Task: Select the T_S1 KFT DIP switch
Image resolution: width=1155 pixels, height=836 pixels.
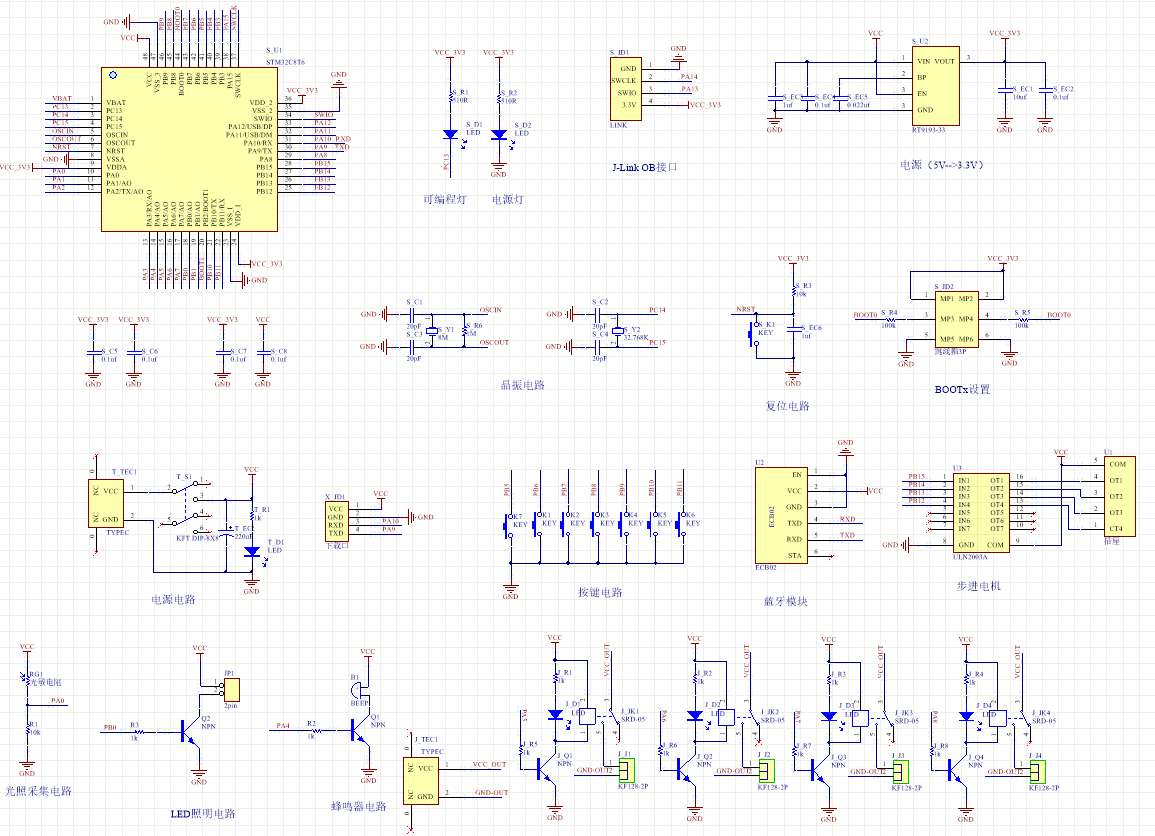Action: pyautogui.click(x=188, y=506)
